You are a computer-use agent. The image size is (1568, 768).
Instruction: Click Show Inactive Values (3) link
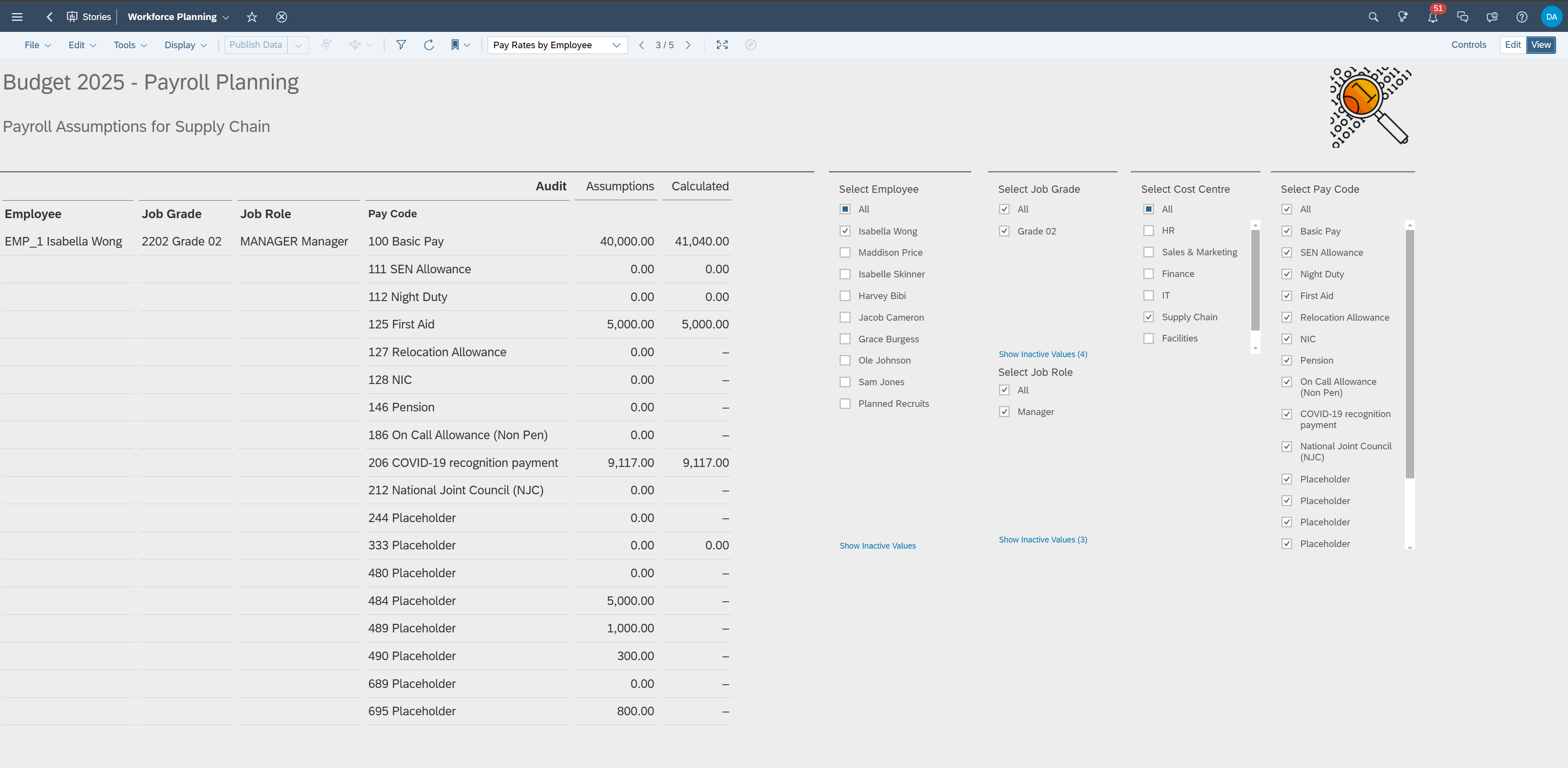[x=1043, y=540]
